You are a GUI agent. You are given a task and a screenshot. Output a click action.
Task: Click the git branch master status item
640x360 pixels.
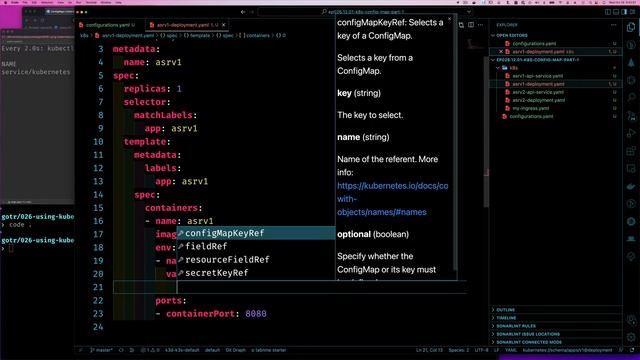coord(101,350)
